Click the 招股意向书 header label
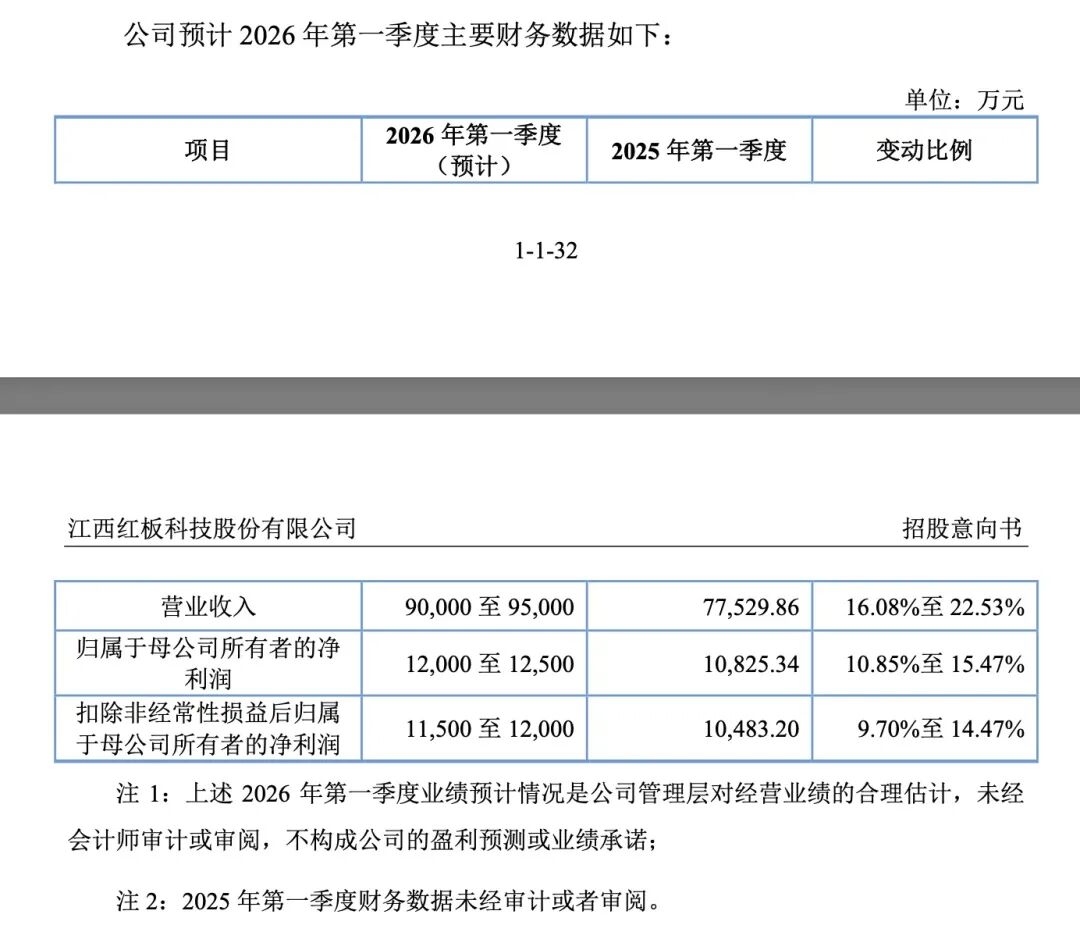The height and width of the screenshot is (932, 1080). pyautogui.click(x=962, y=528)
